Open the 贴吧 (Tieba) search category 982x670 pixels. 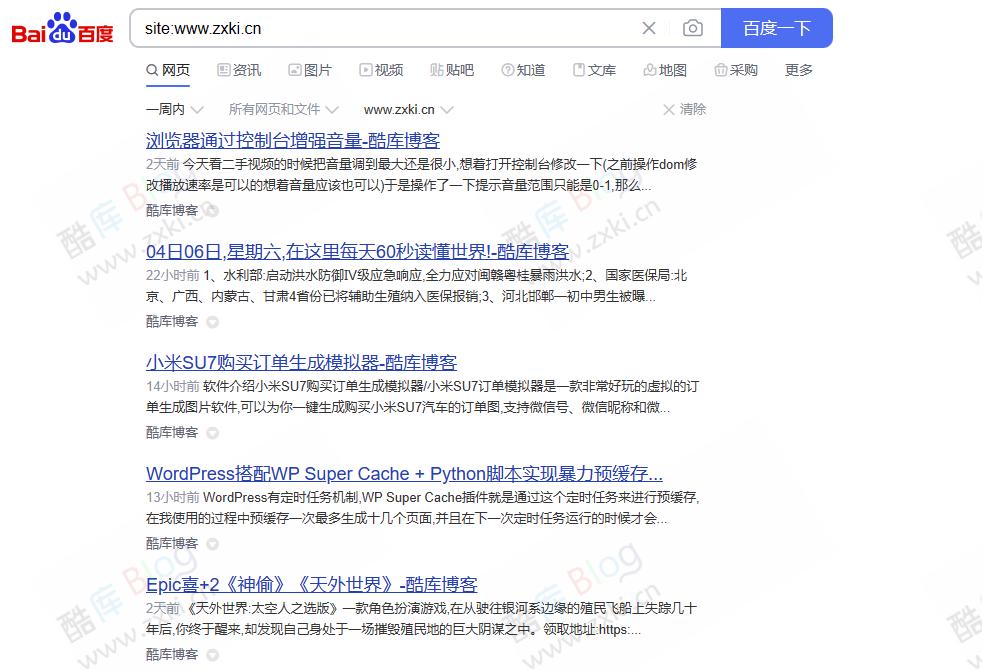452,70
